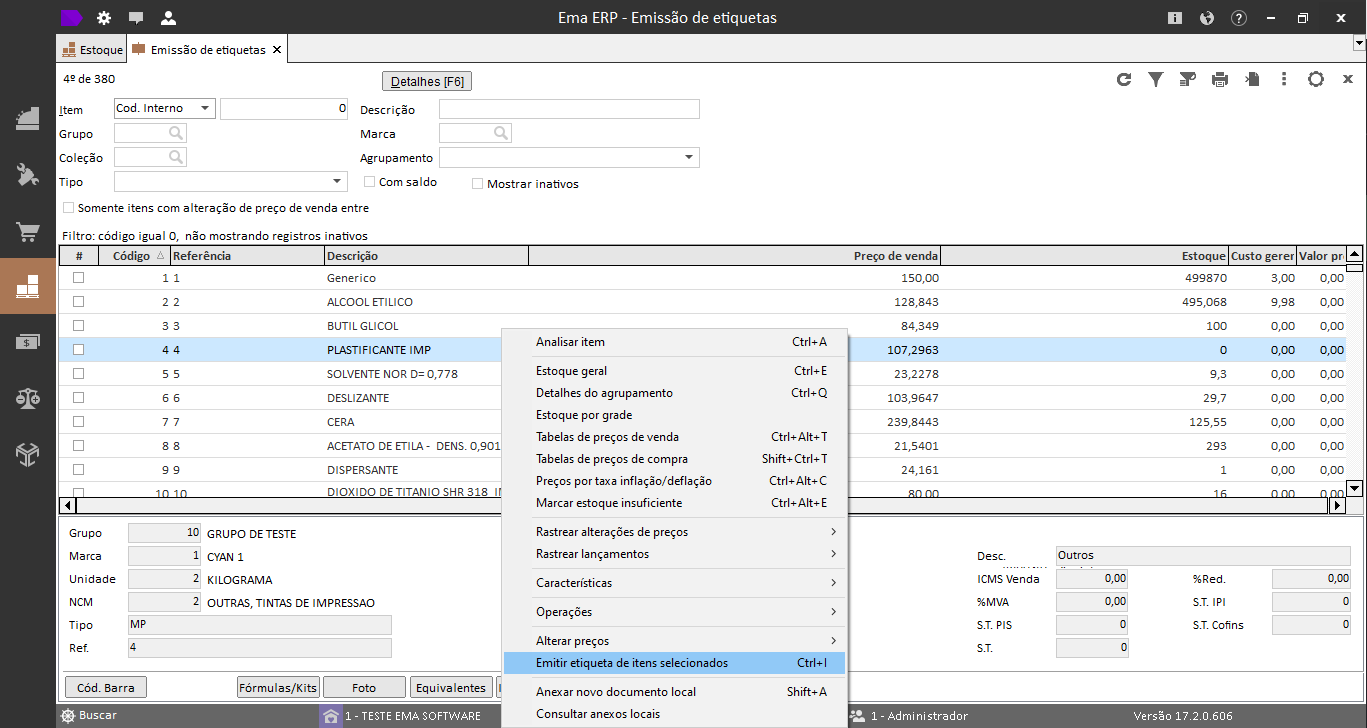This screenshot has width=1367, height=728.
Task: Toggle the Com saldo checkbox
Action: 369,182
